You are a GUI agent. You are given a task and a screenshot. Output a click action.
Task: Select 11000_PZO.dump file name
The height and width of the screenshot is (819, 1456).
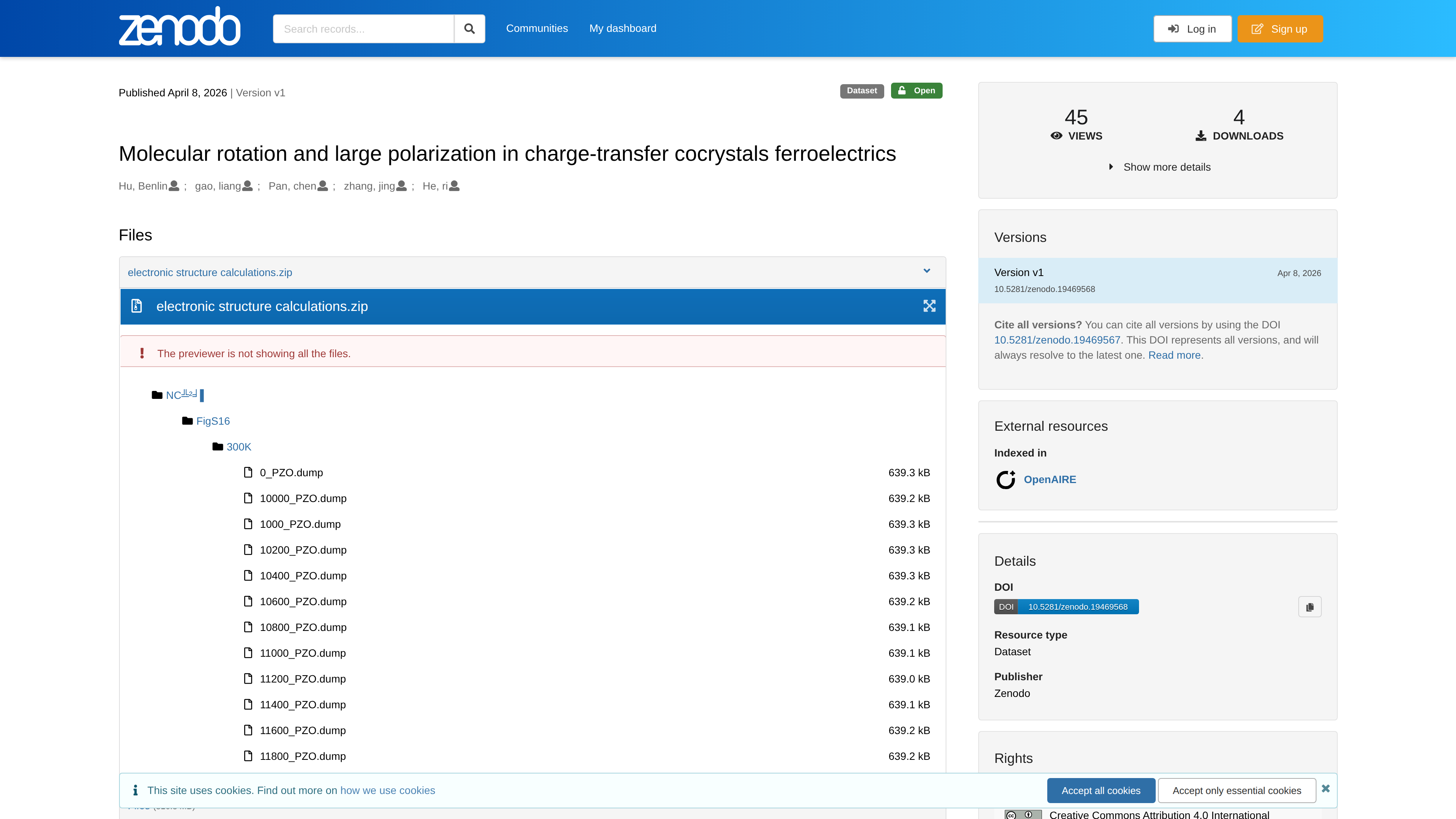[303, 653]
